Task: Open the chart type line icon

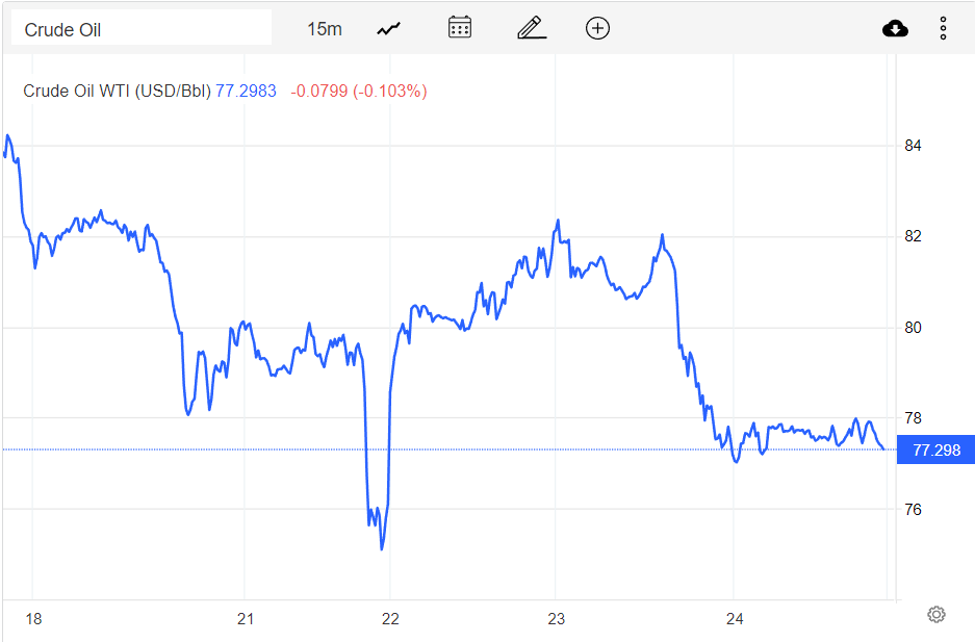Action: point(388,29)
